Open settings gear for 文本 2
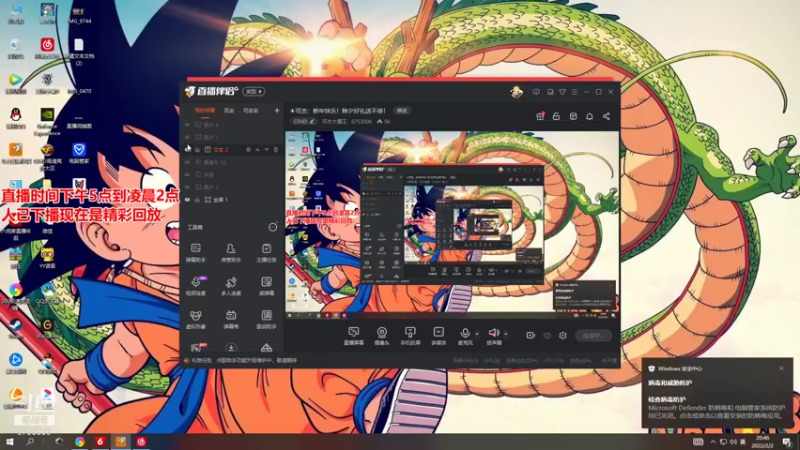800x450 pixels. (248, 149)
